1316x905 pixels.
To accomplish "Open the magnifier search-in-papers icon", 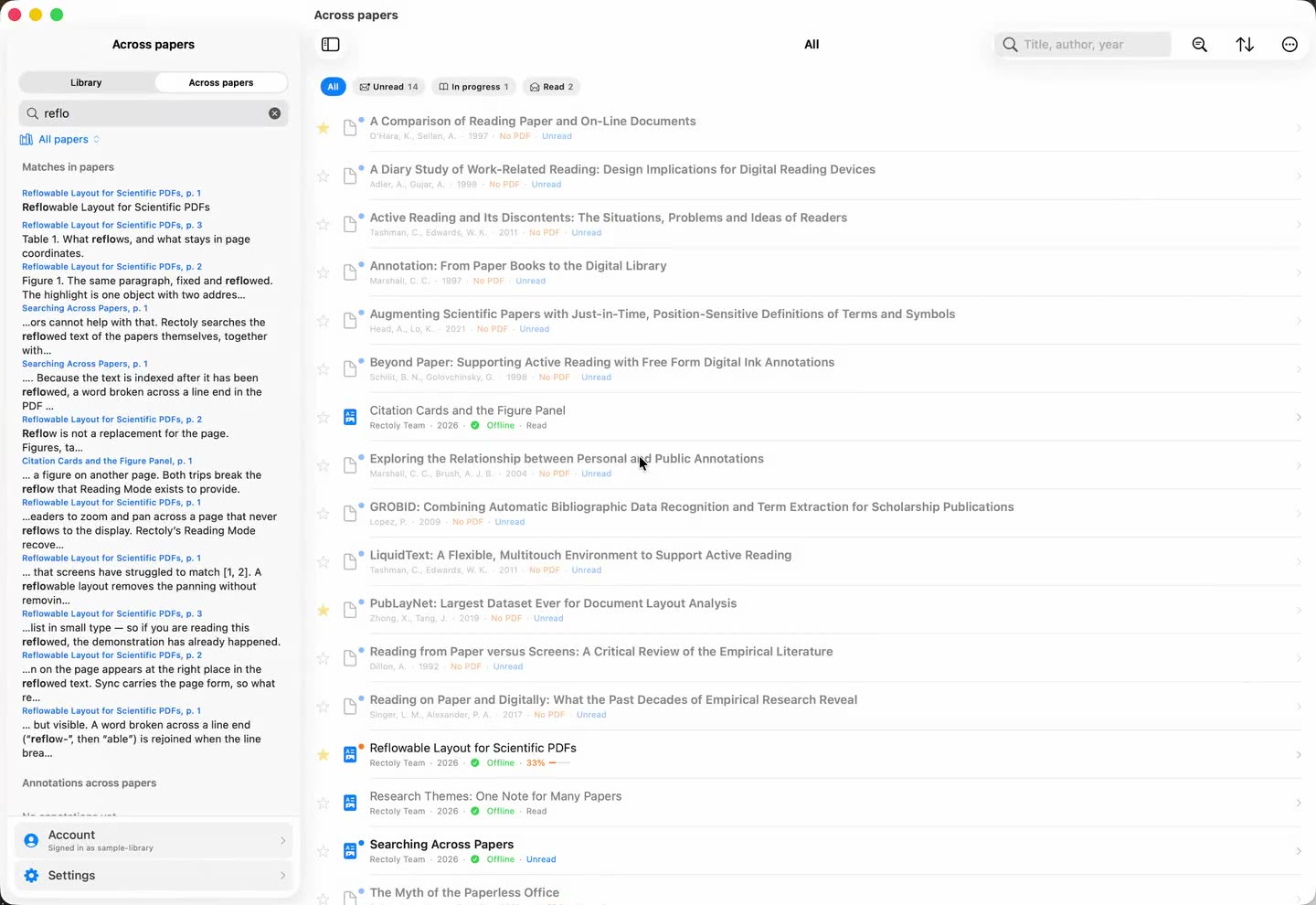I will (1200, 45).
